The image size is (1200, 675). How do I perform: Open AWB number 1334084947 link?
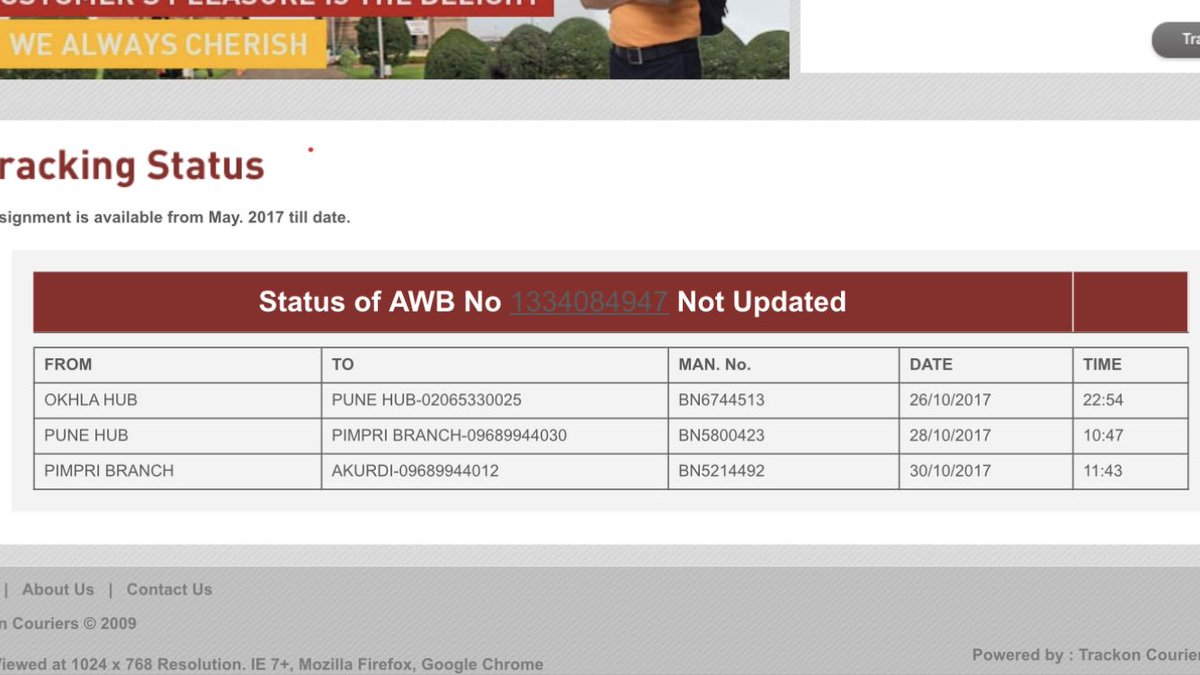click(589, 302)
